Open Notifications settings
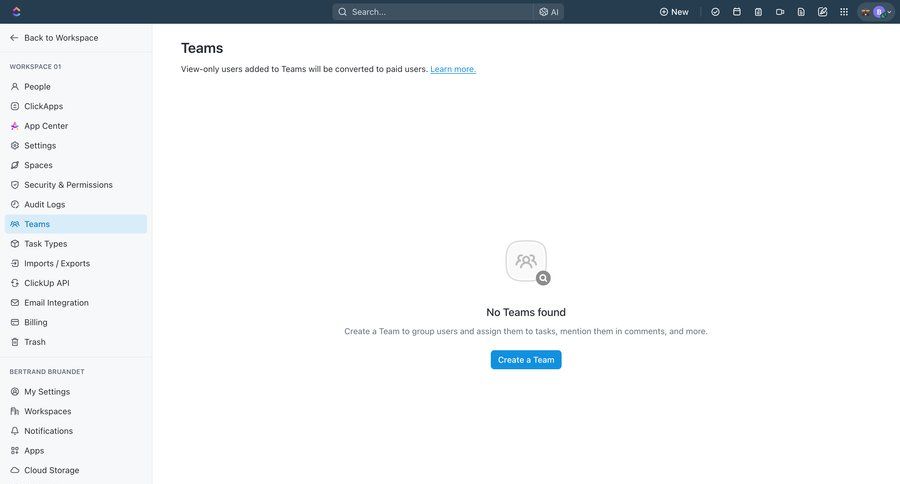 pos(76,431)
